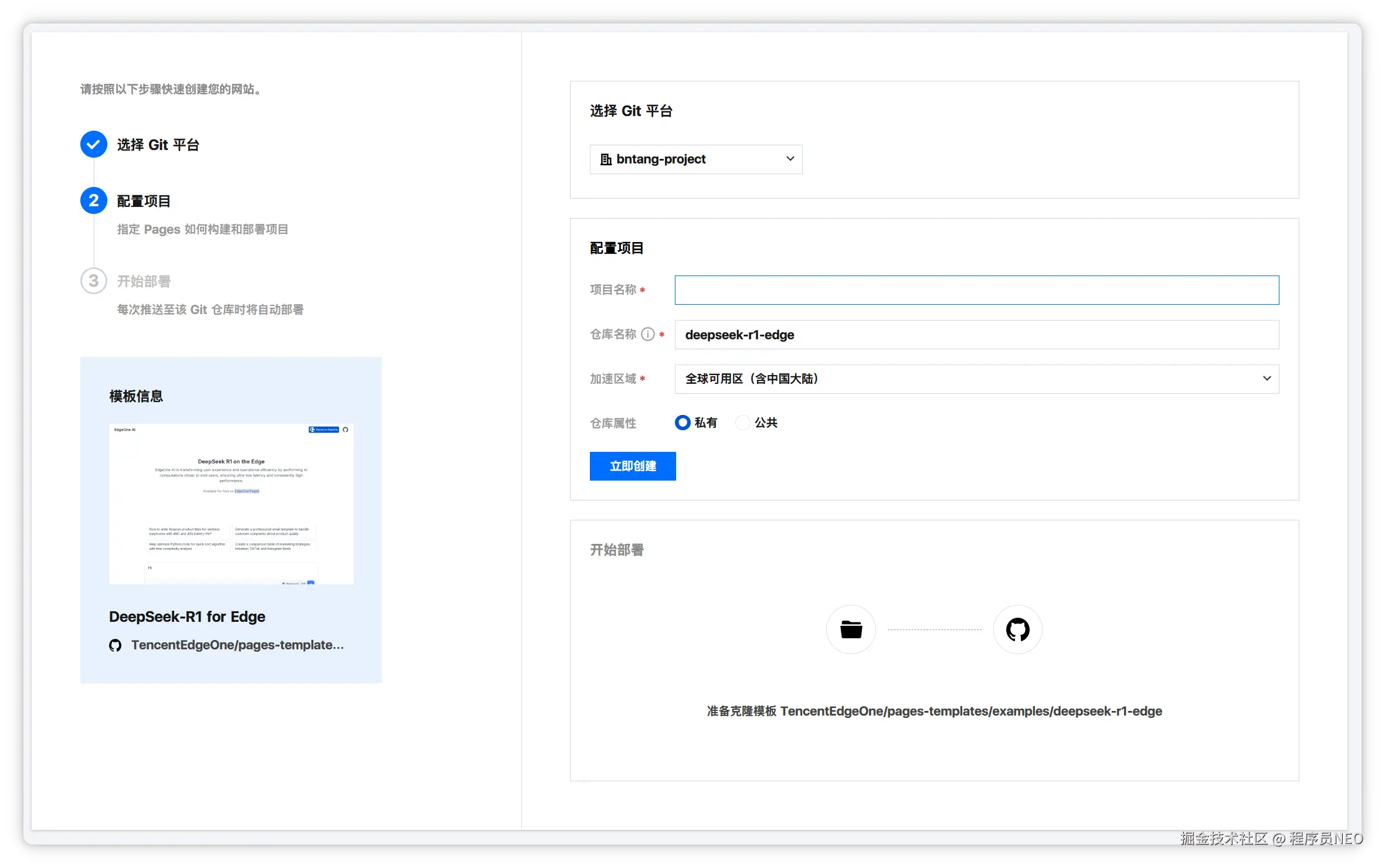Viewport: 1385px width, 868px height.
Task: Click the DeepSeek R1 template preview thumbnail
Action: click(231, 504)
